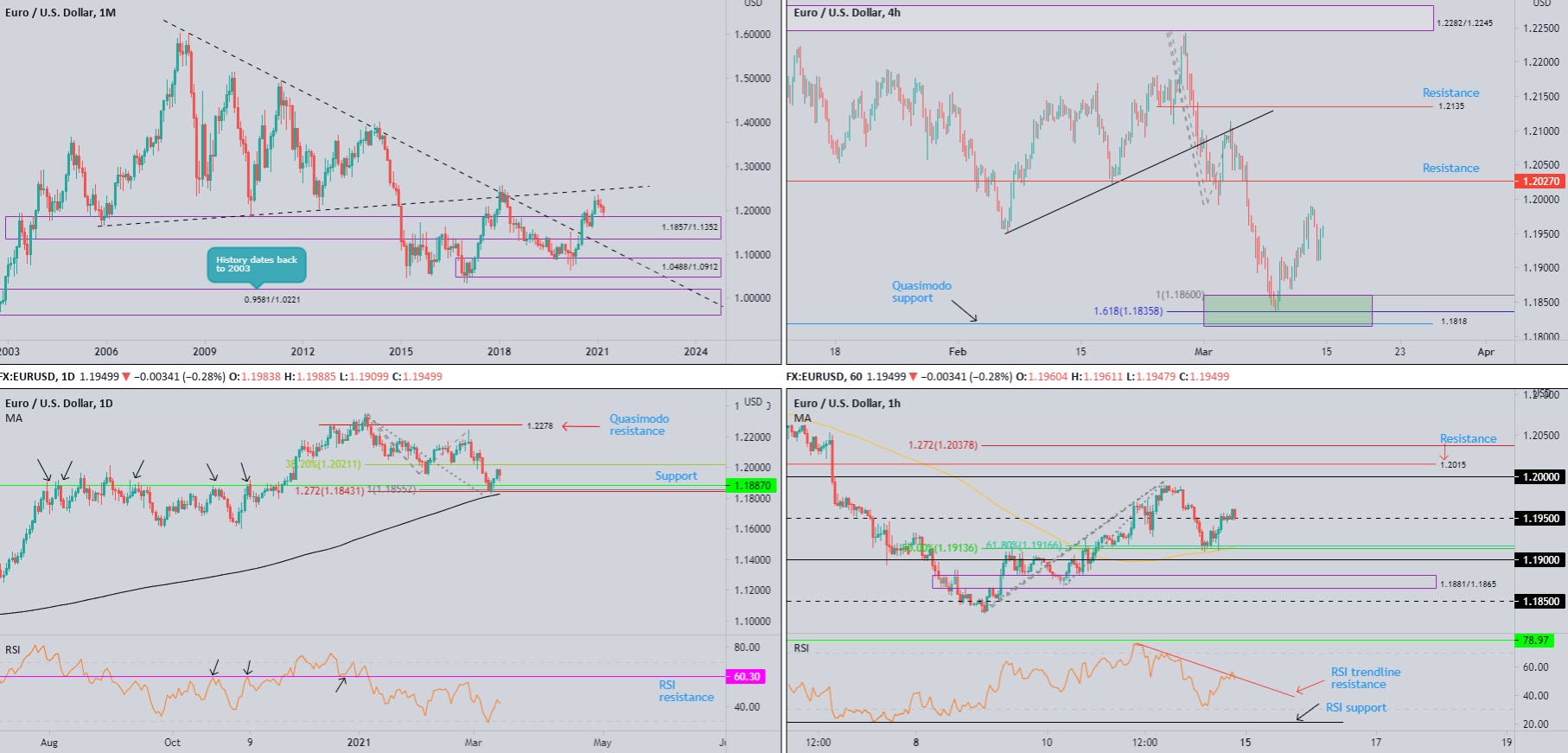Click the green 1.18870 support price tag
This screenshot has width=1568, height=753.
(x=751, y=486)
